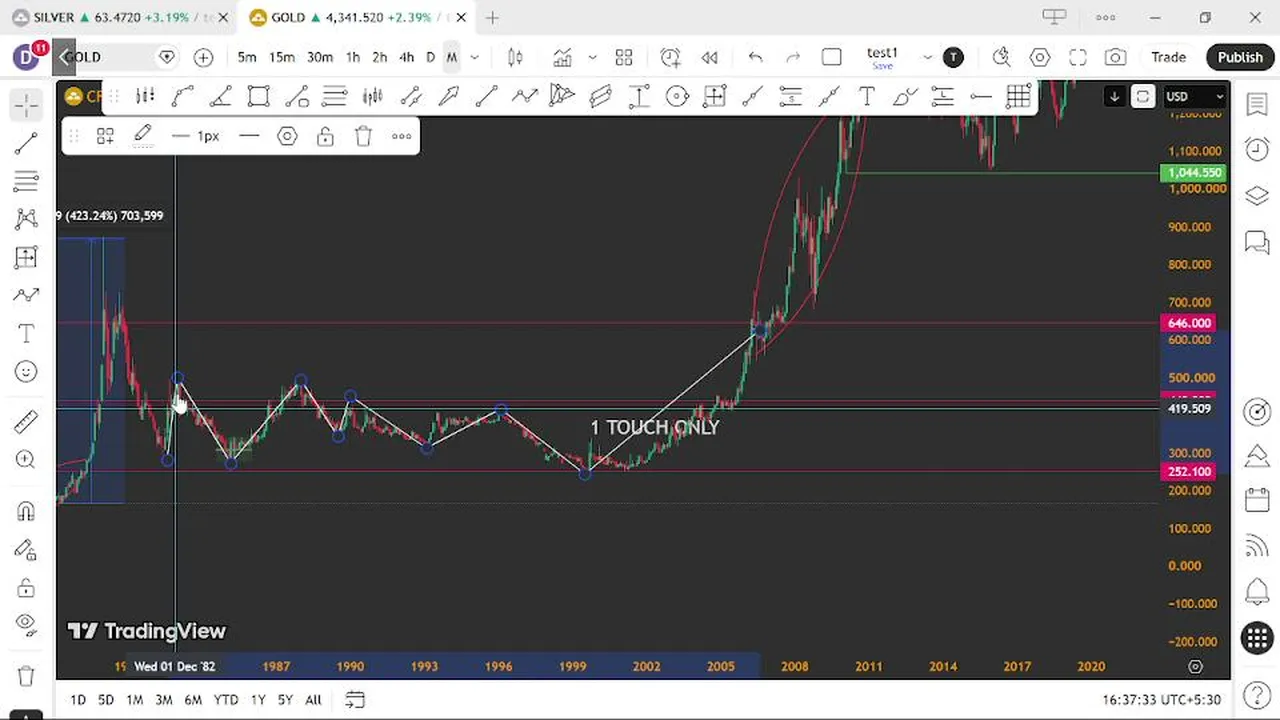
Task: Select the zoom in tool
Action: [x=26, y=460]
